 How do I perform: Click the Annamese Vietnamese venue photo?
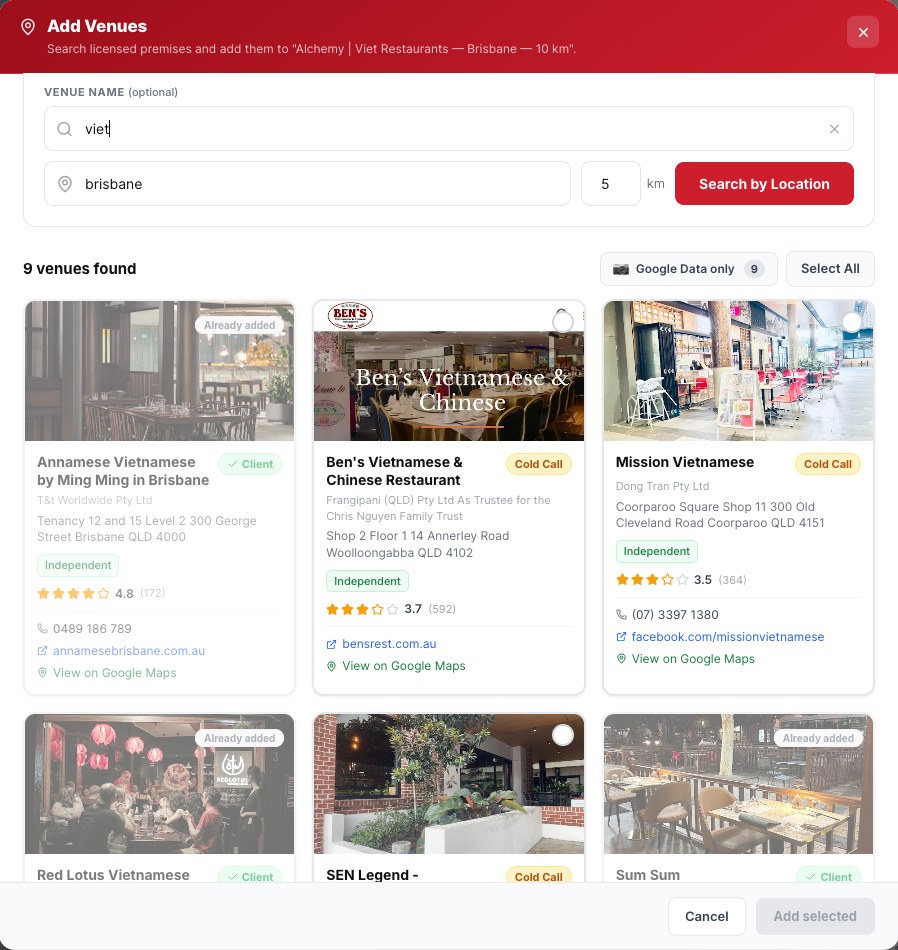pos(159,371)
